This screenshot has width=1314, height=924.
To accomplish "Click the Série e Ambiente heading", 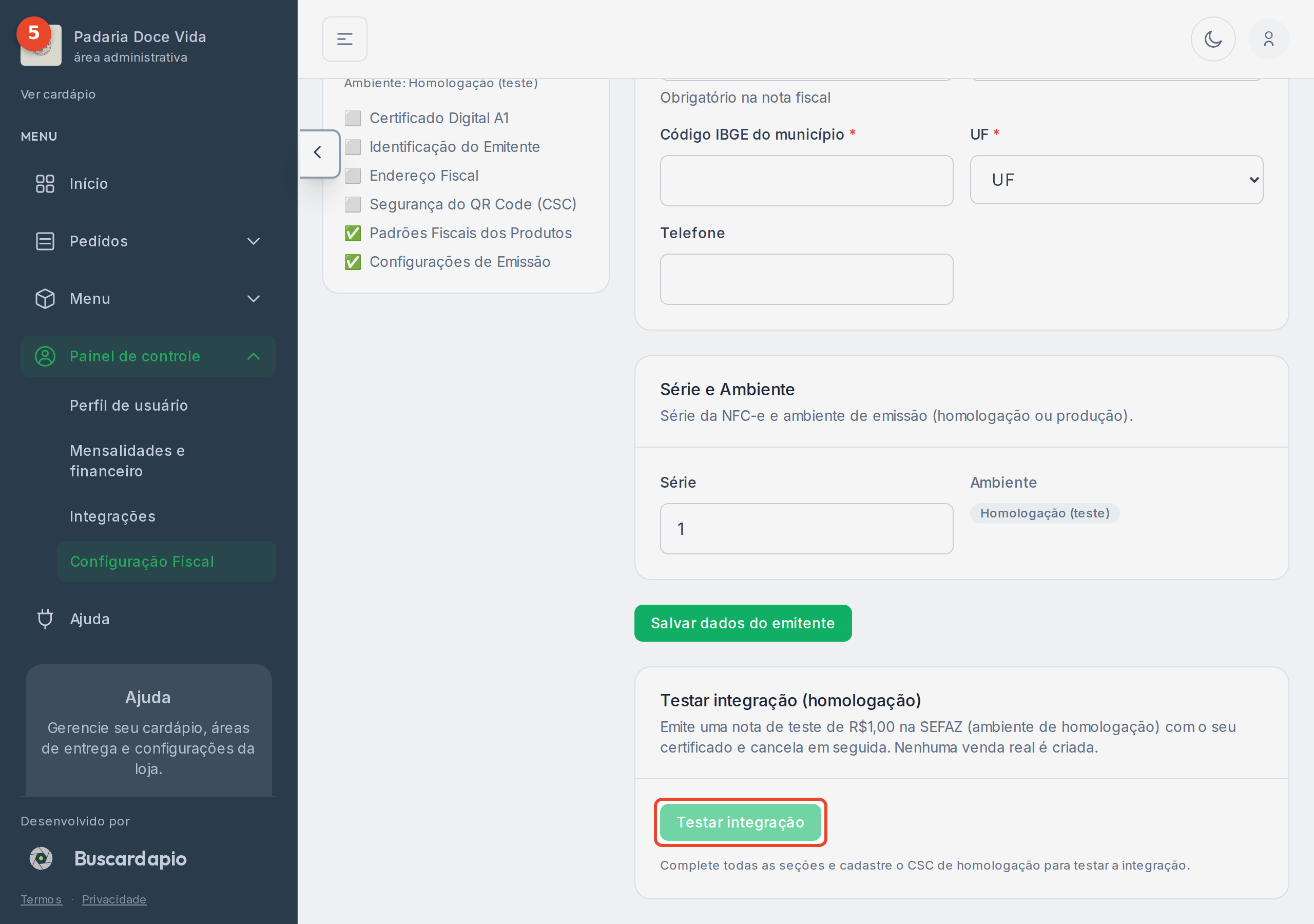I will tap(727, 389).
